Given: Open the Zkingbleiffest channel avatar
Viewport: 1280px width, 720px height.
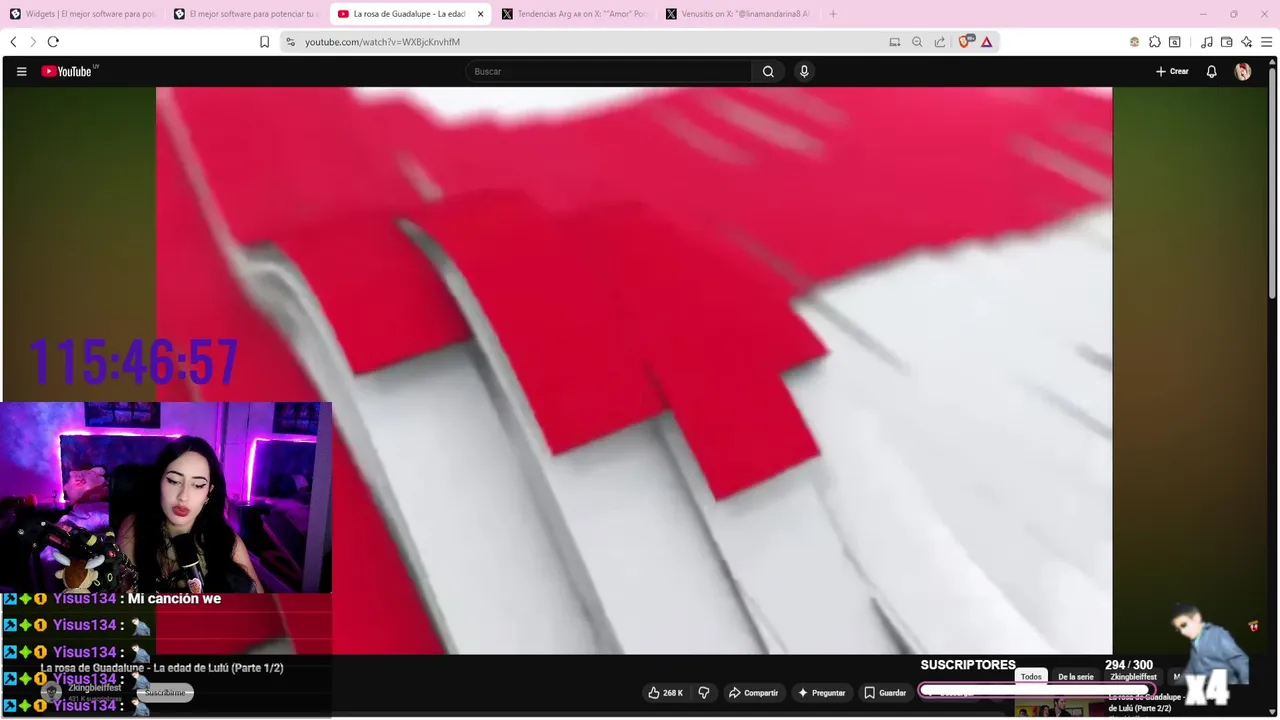Looking at the screenshot, I should 51,692.
